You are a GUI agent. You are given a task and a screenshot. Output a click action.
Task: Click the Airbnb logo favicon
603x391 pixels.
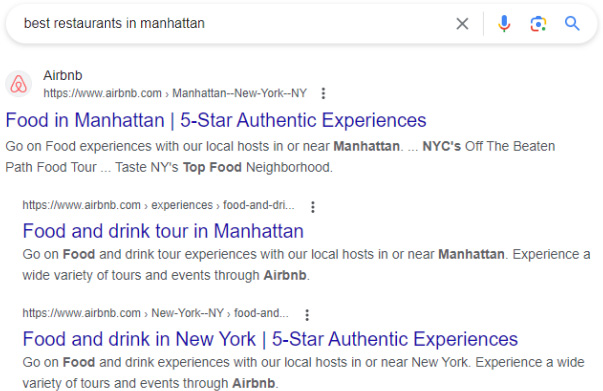[x=18, y=84]
